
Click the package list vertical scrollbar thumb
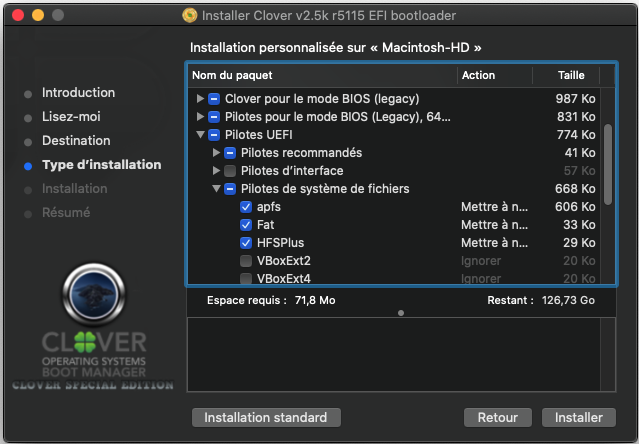[608, 165]
